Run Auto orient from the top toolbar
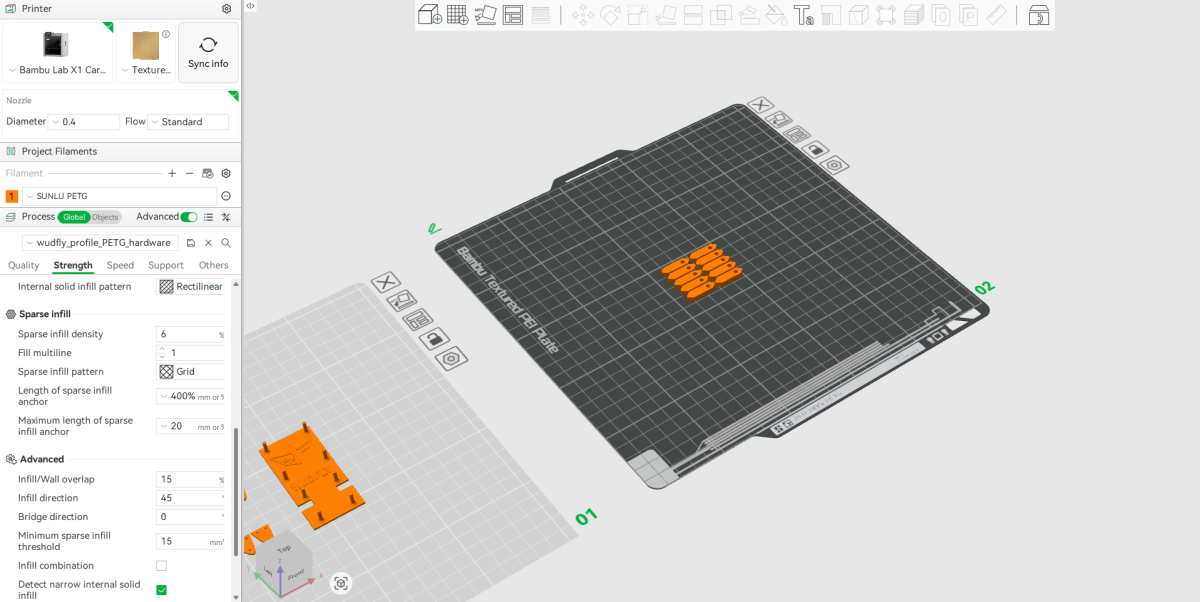The width and height of the screenshot is (1200, 602). (486, 15)
